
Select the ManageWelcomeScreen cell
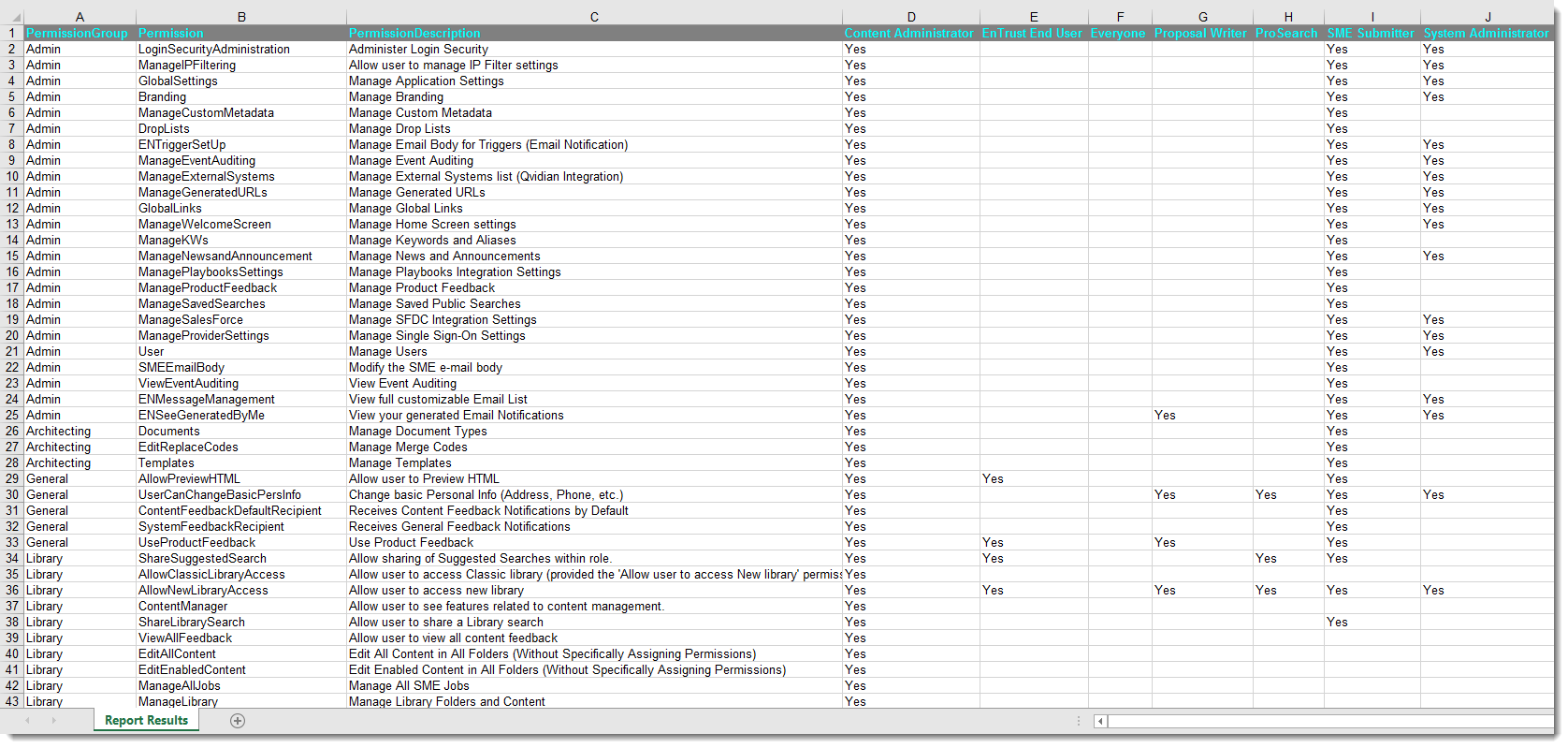click(241, 224)
